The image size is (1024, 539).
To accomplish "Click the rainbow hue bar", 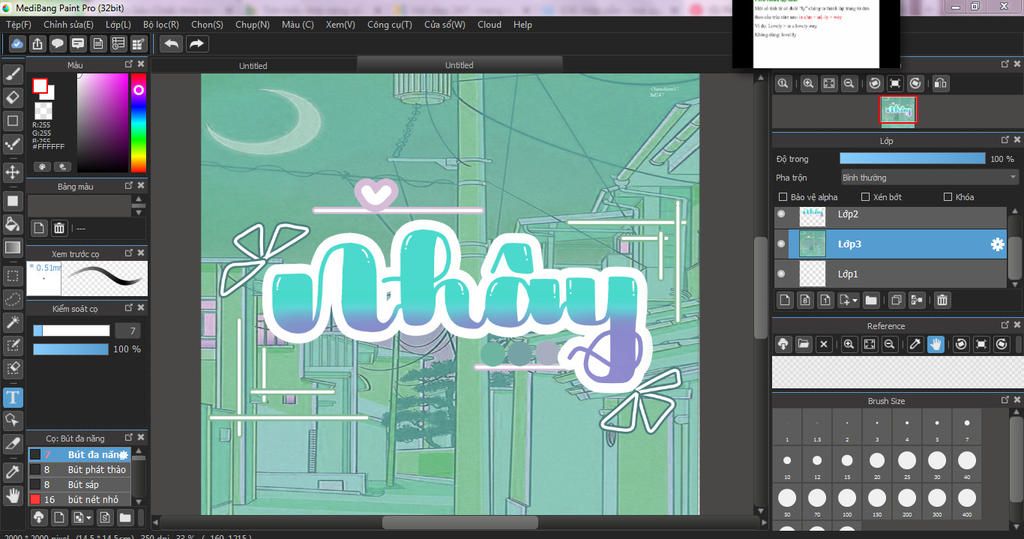I will click(x=138, y=122).
